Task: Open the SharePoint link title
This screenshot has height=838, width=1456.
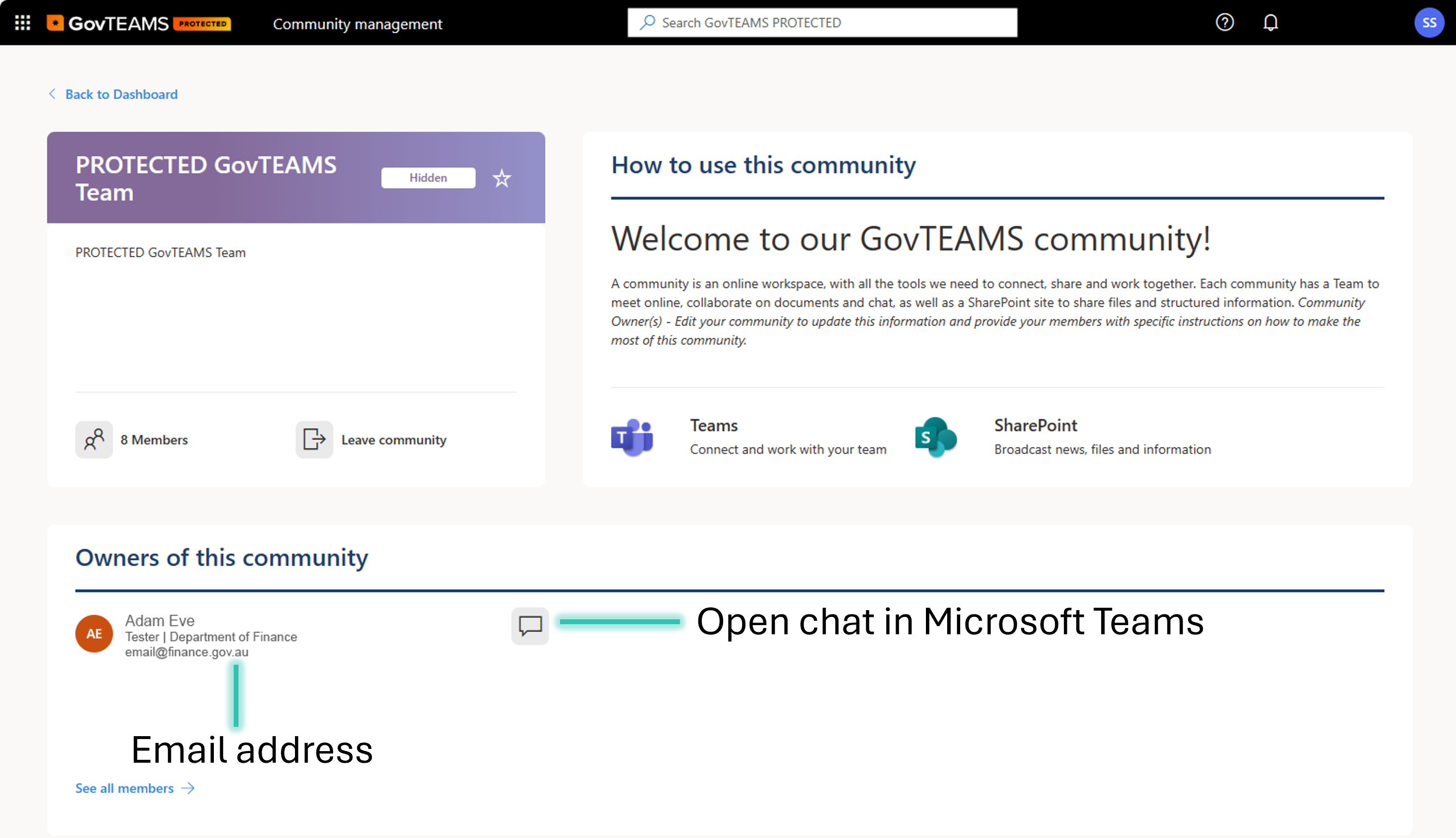Action: click(x=1036, y=425)
